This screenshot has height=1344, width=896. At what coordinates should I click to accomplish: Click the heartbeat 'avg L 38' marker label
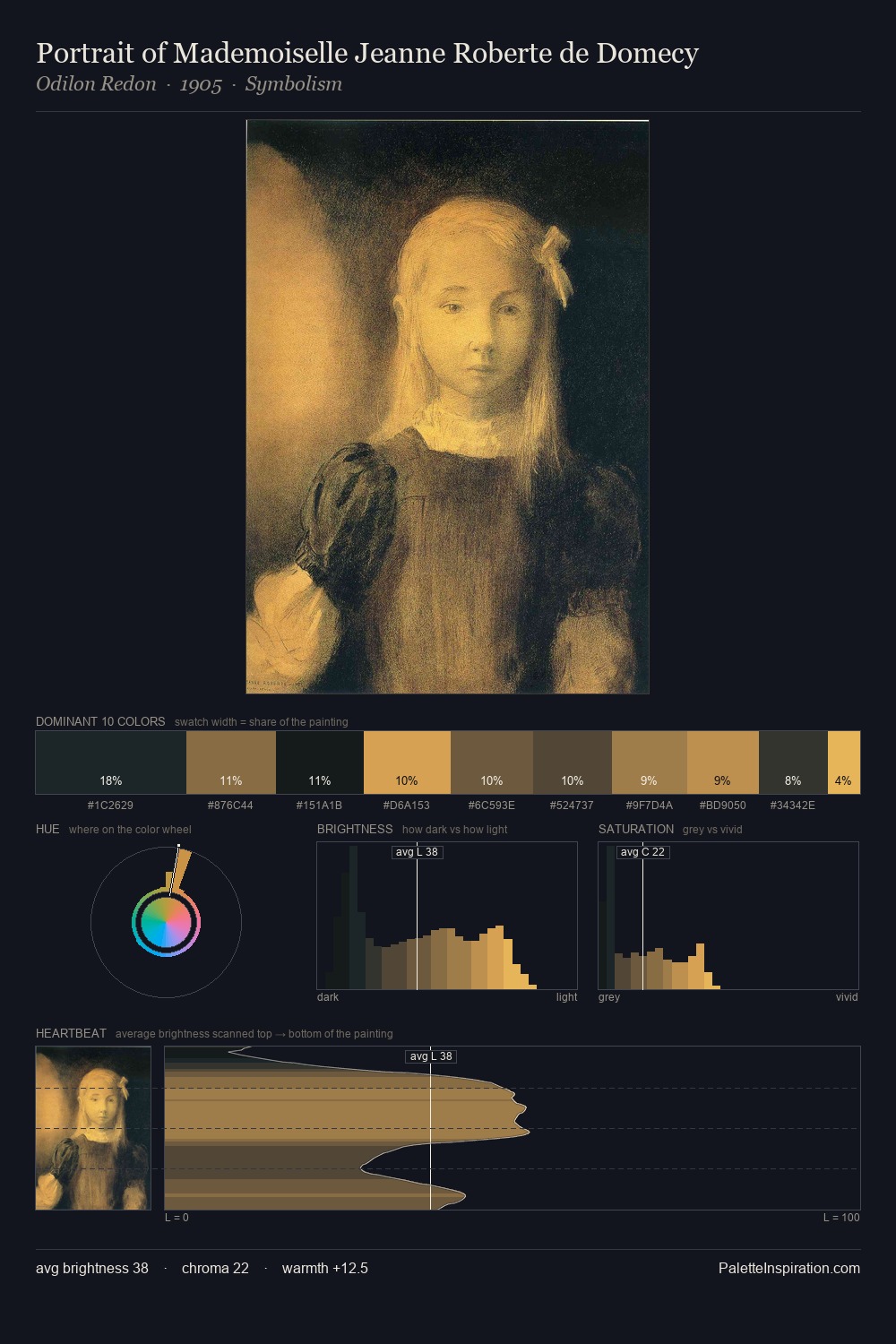click(x=432, y=1056)
